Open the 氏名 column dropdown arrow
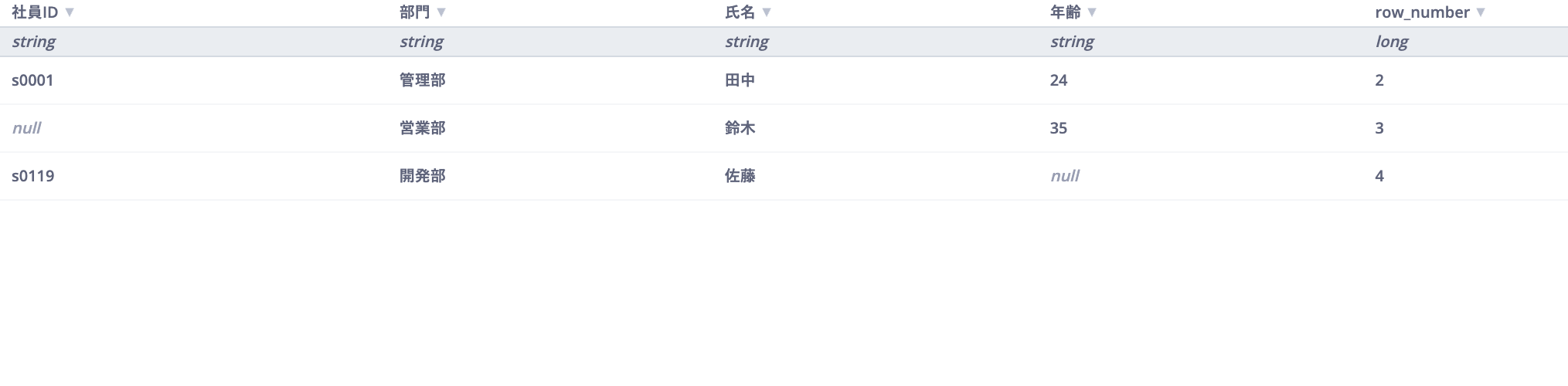This screenshot has width=1568, height=386. click(x=767, y=12)
